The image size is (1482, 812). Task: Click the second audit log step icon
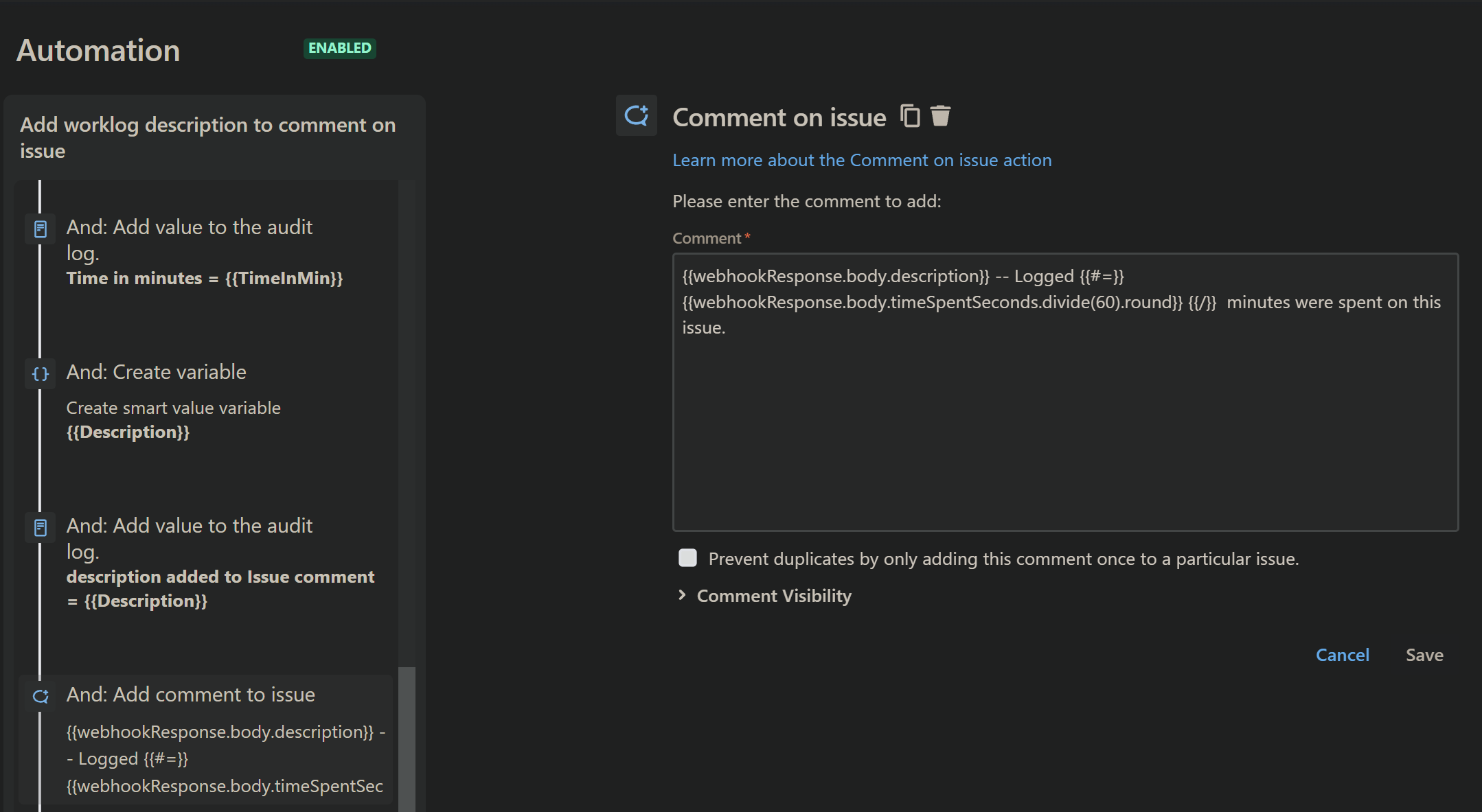coord(41,528)
